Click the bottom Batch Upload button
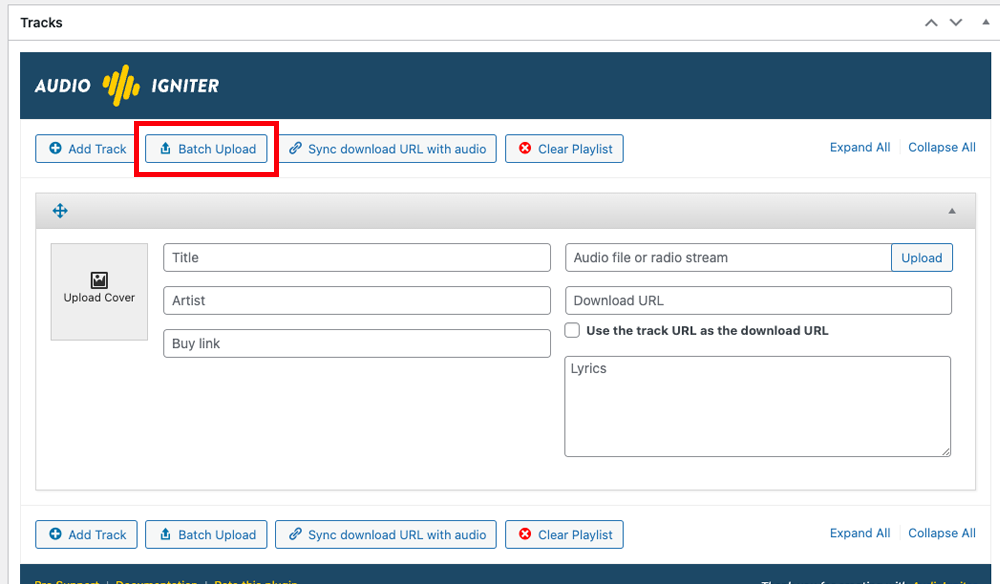1000x584 pixels. pos(206,534)
